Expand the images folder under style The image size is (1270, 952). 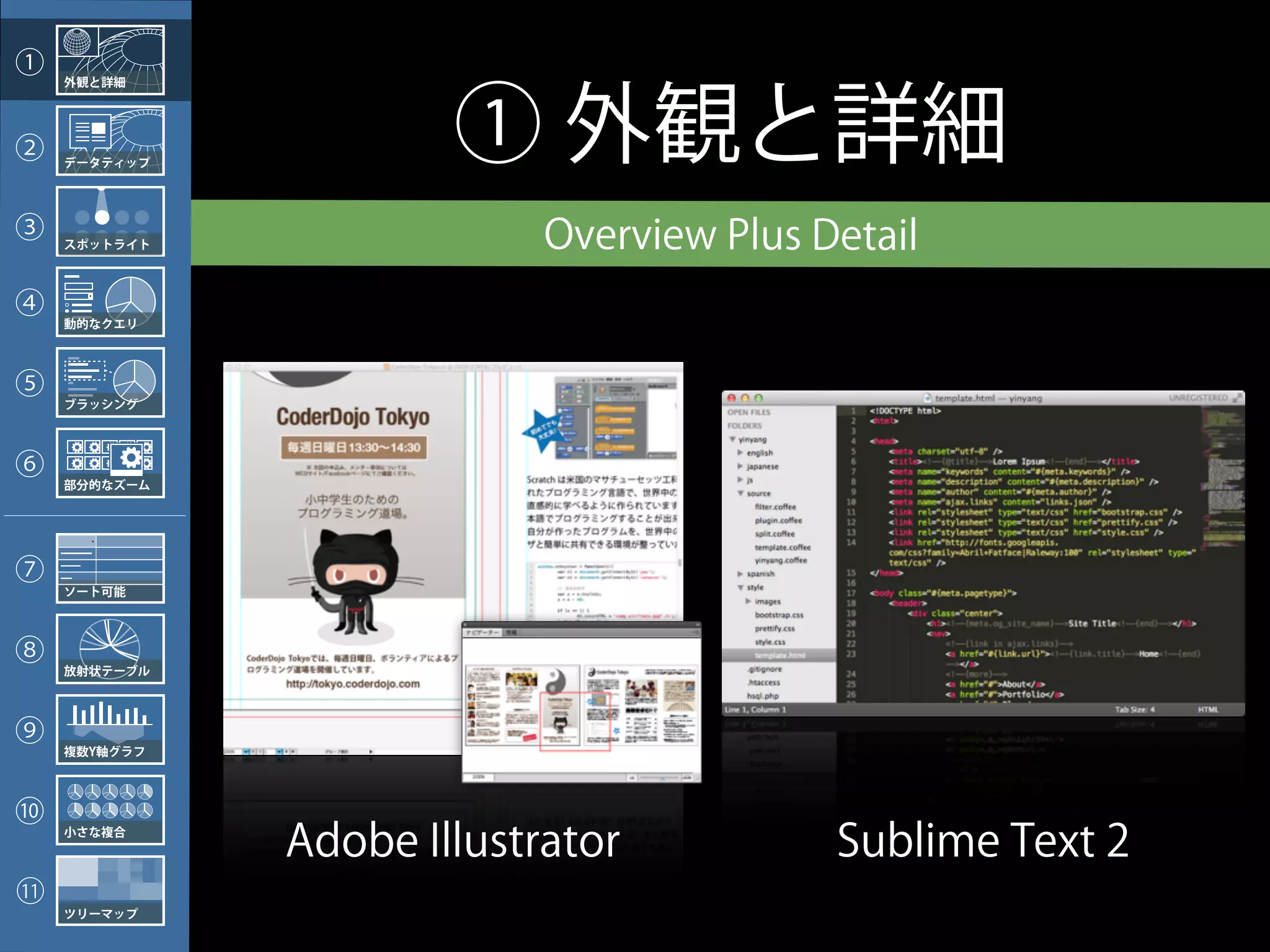(748, 601)
